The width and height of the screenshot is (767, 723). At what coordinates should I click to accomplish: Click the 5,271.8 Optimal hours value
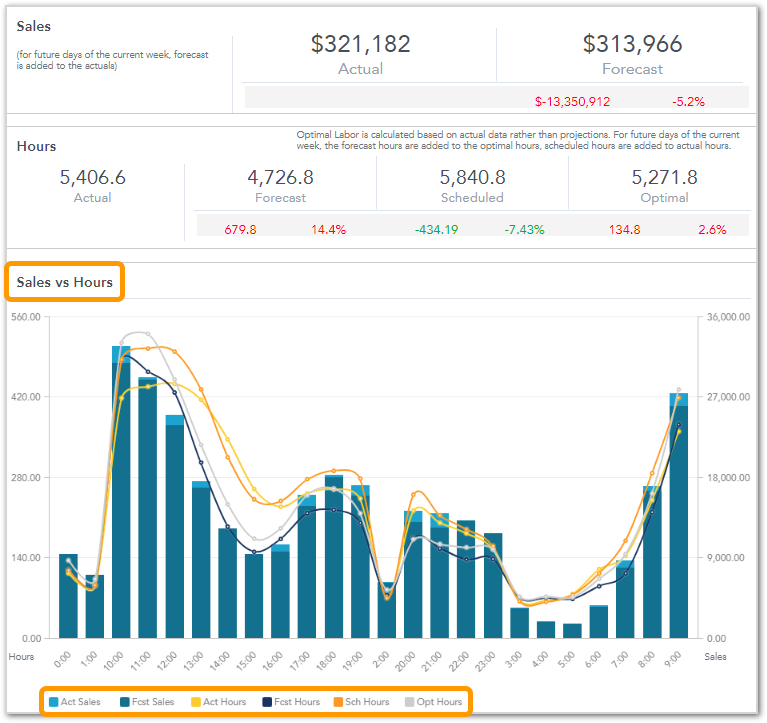[x=664, y=178]
